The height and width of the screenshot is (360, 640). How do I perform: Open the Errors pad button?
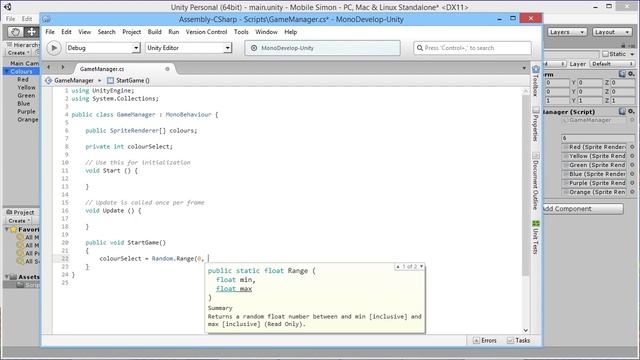click(485, 340)
